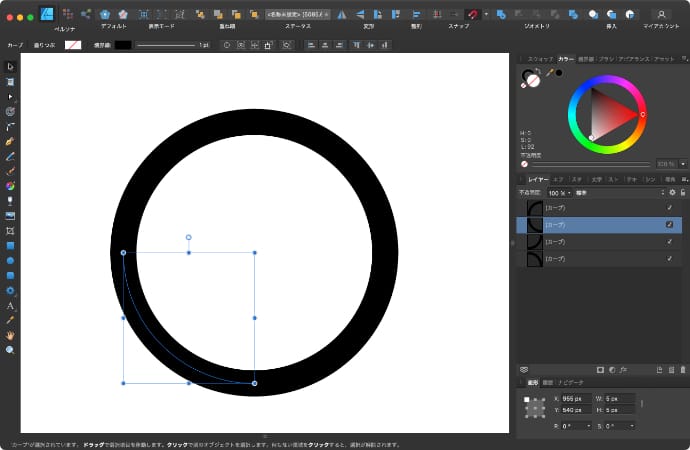This screenshot has width=690, height=450.
Task: Click the fill (塗りつぶし) swatch in context bar
Action: coord(73,45)
